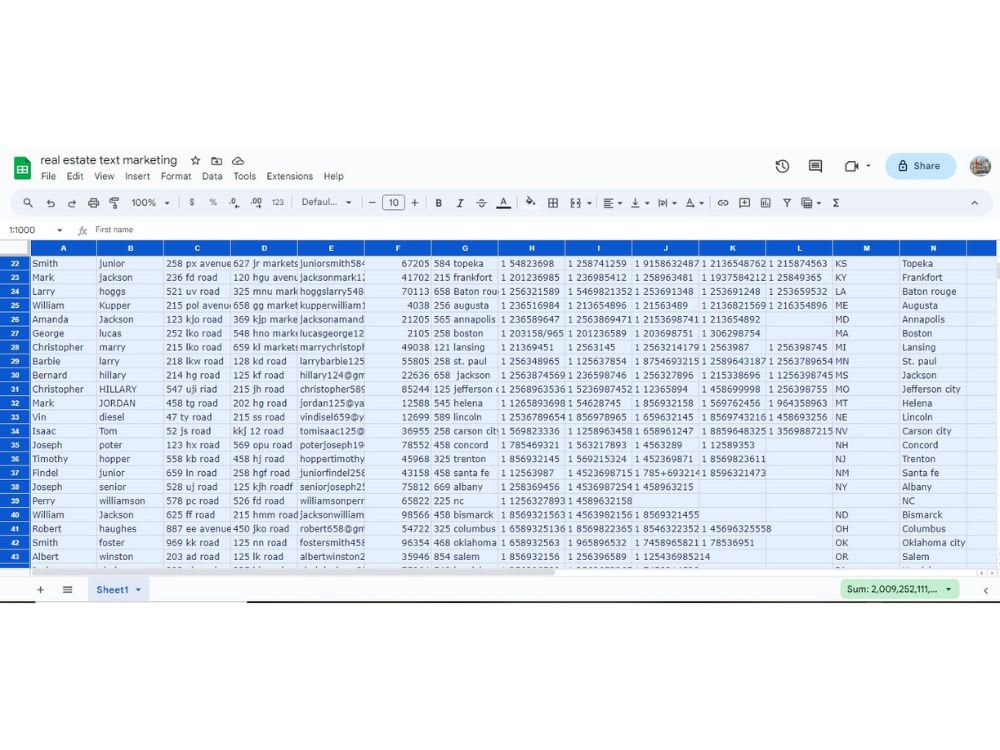The width and height of the screenshot is (1000, 750).
Task: Insert a link
Action: tap(723, 203)
